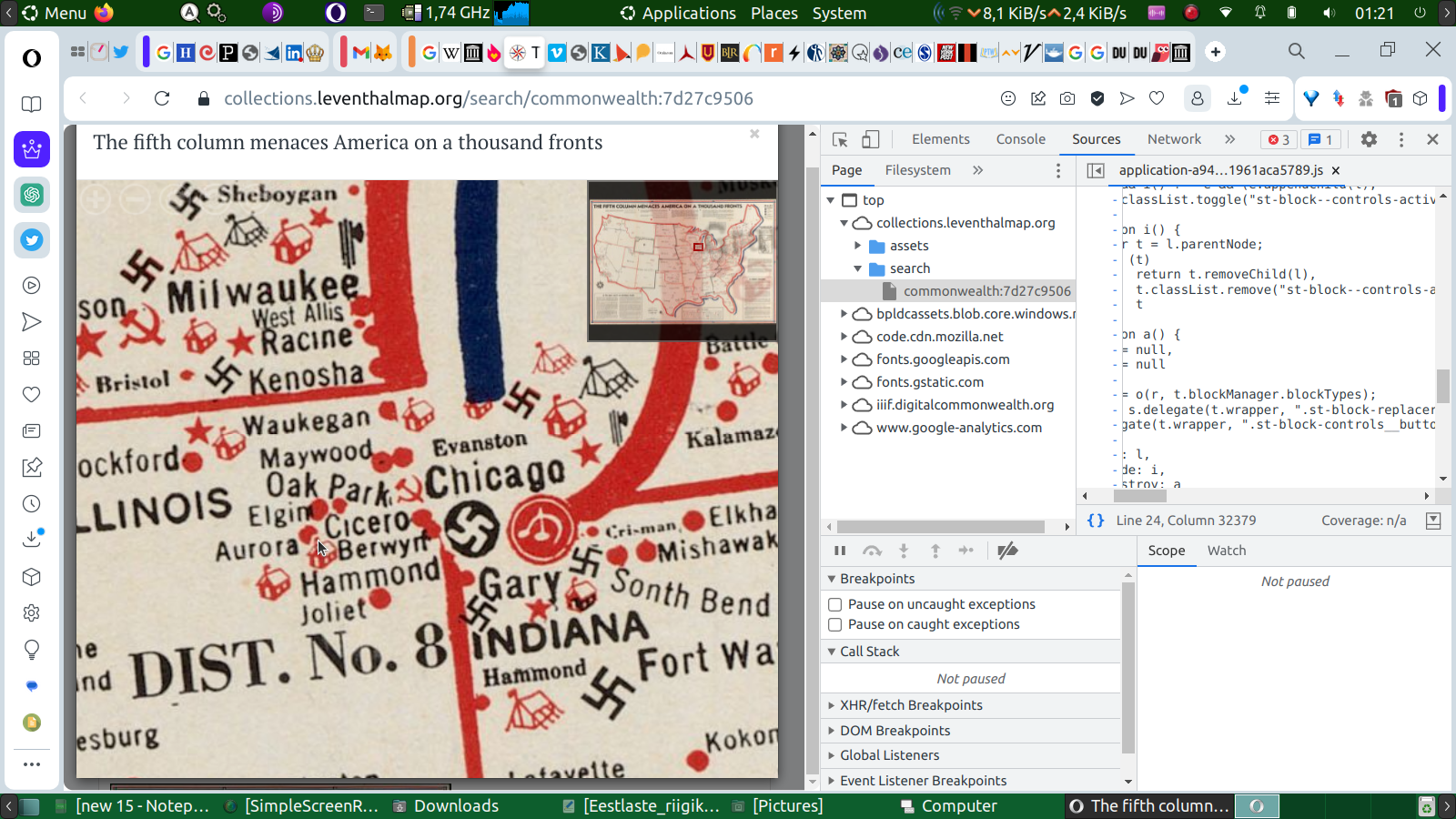
Task: Pretty print the source code
Action: pos(1096,521)
